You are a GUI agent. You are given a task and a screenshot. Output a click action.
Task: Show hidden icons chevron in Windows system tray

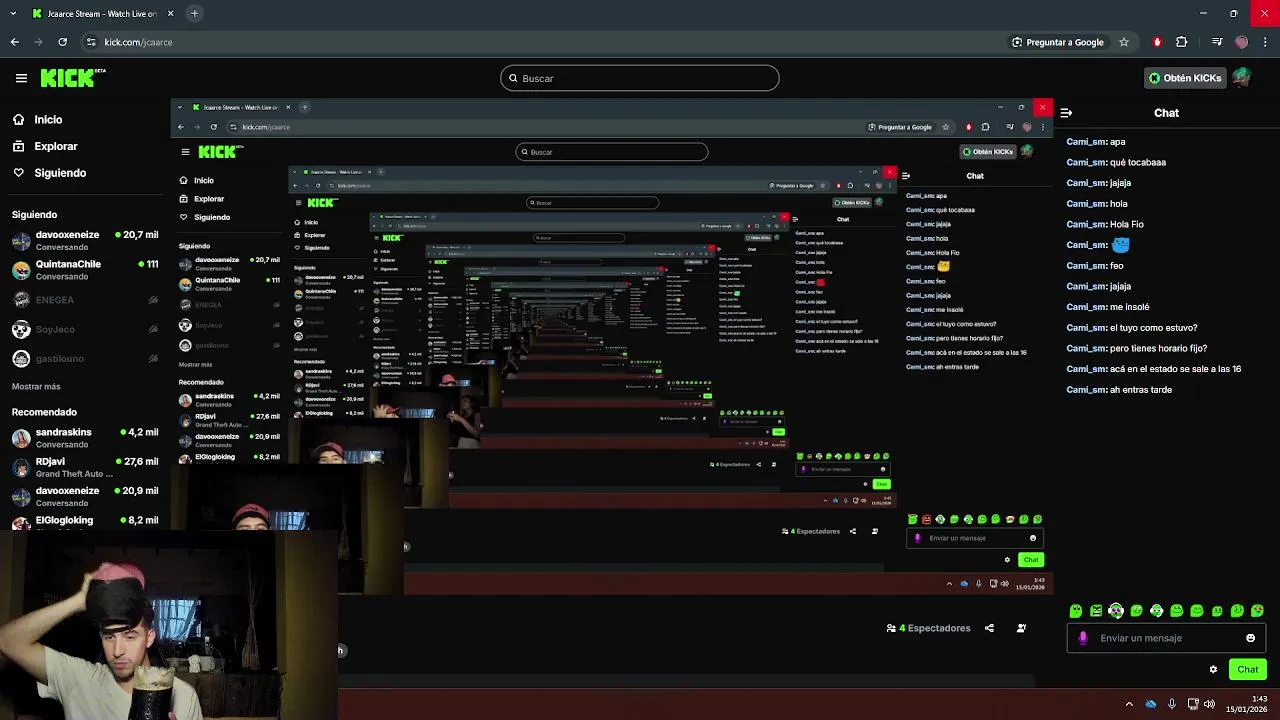[x=1129, y=704]
